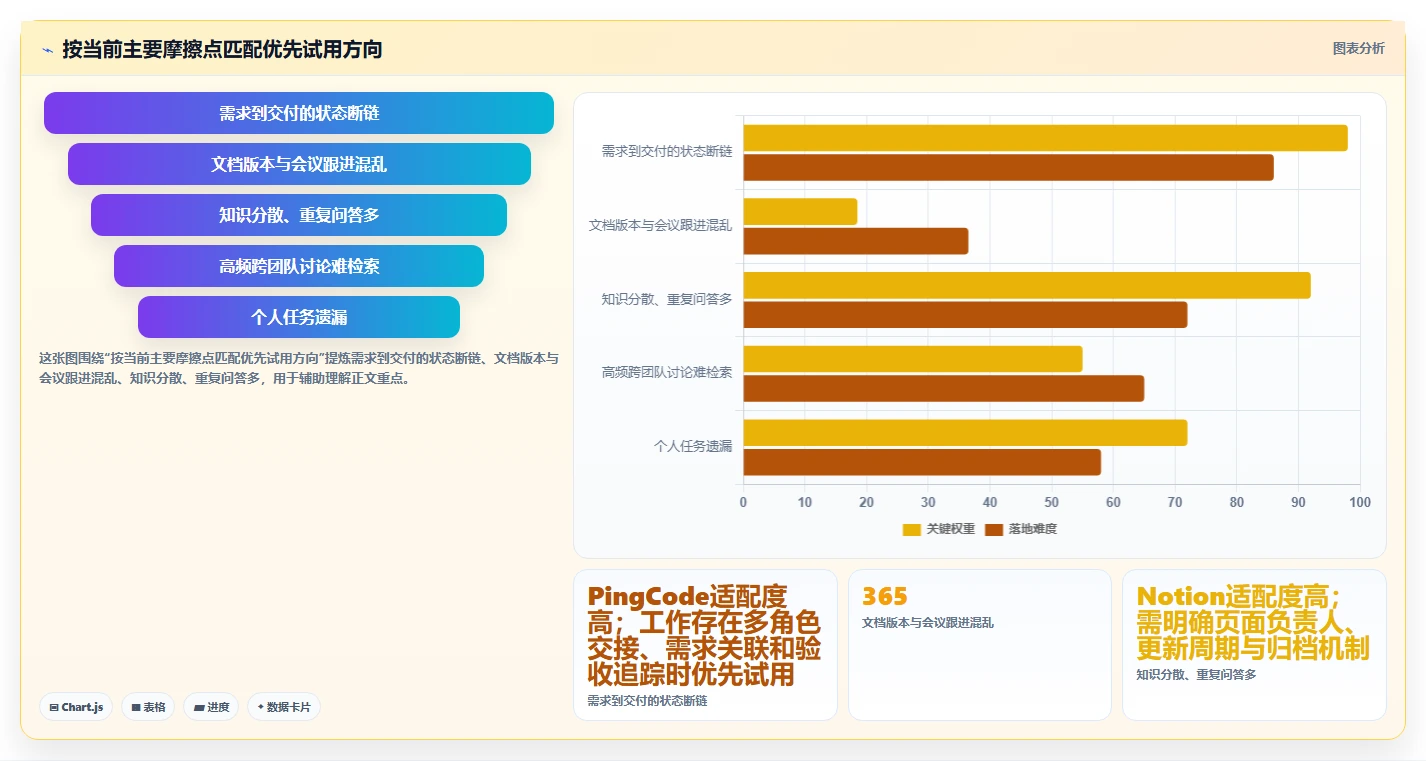Click the 数据卡片 tag chip

[x=284, y=707]
